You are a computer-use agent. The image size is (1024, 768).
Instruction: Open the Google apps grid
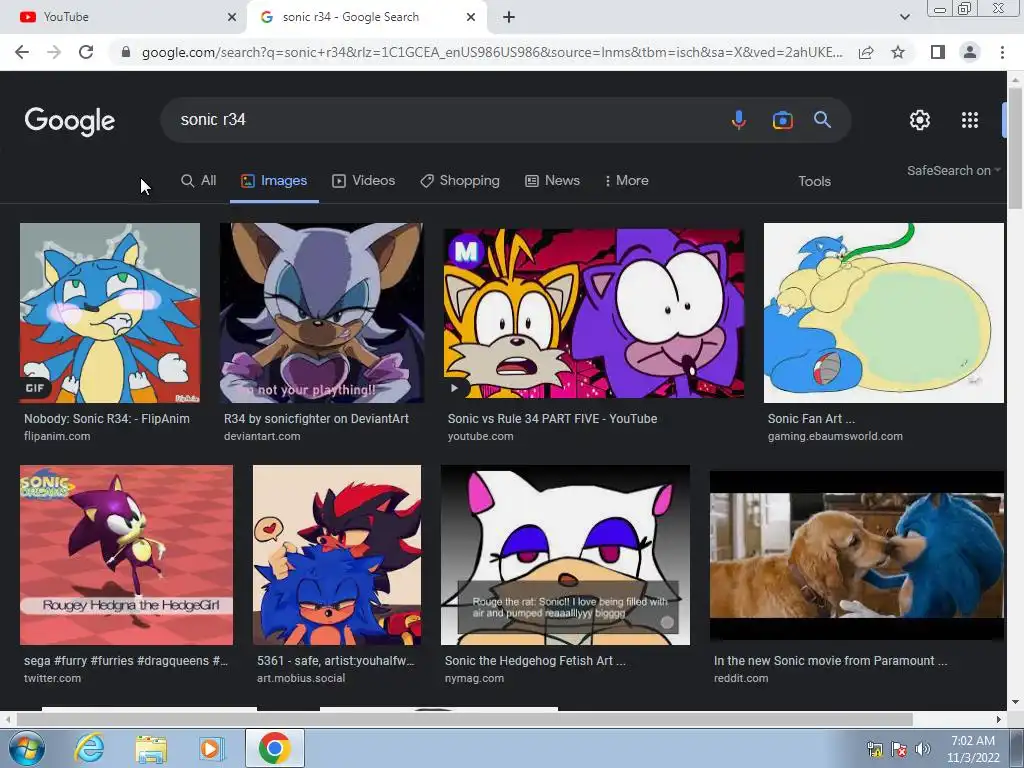click(970, 120)
